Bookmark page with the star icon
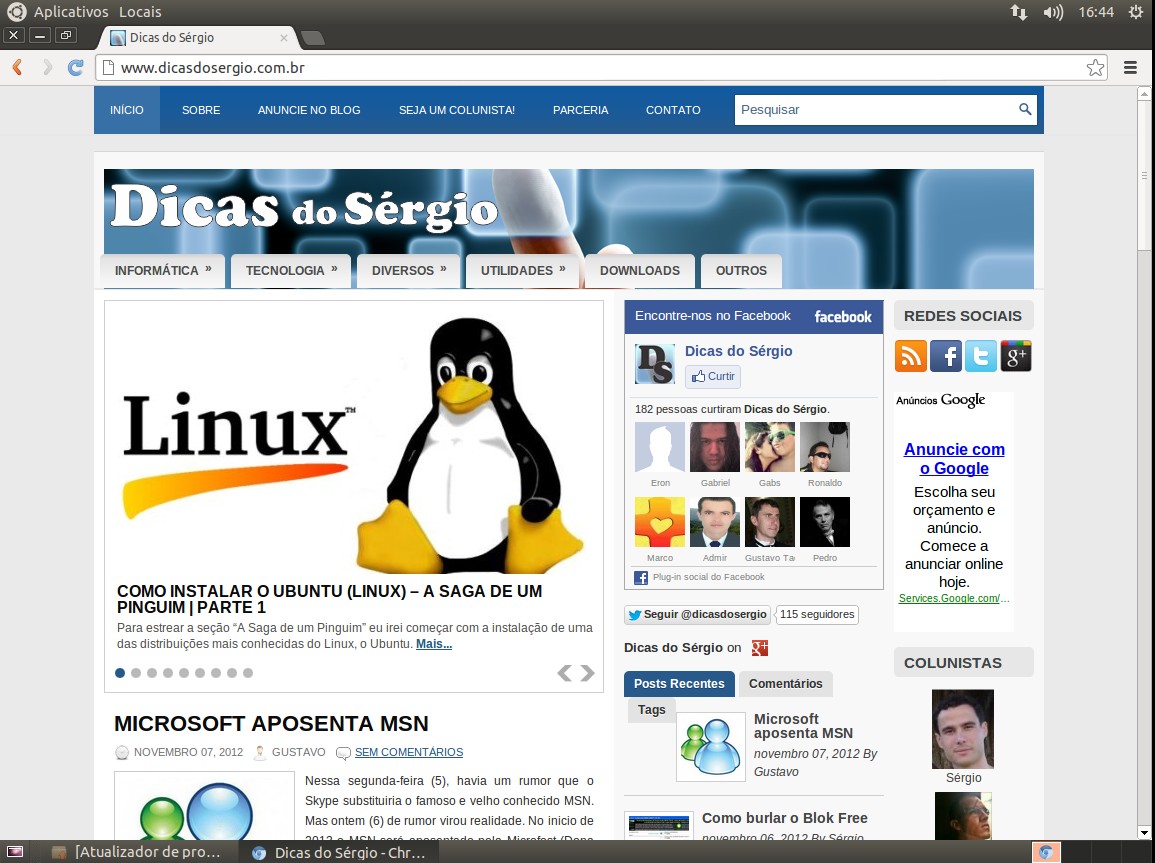The height and width of the screenshot is (863, 1155). coord(1095,68)
